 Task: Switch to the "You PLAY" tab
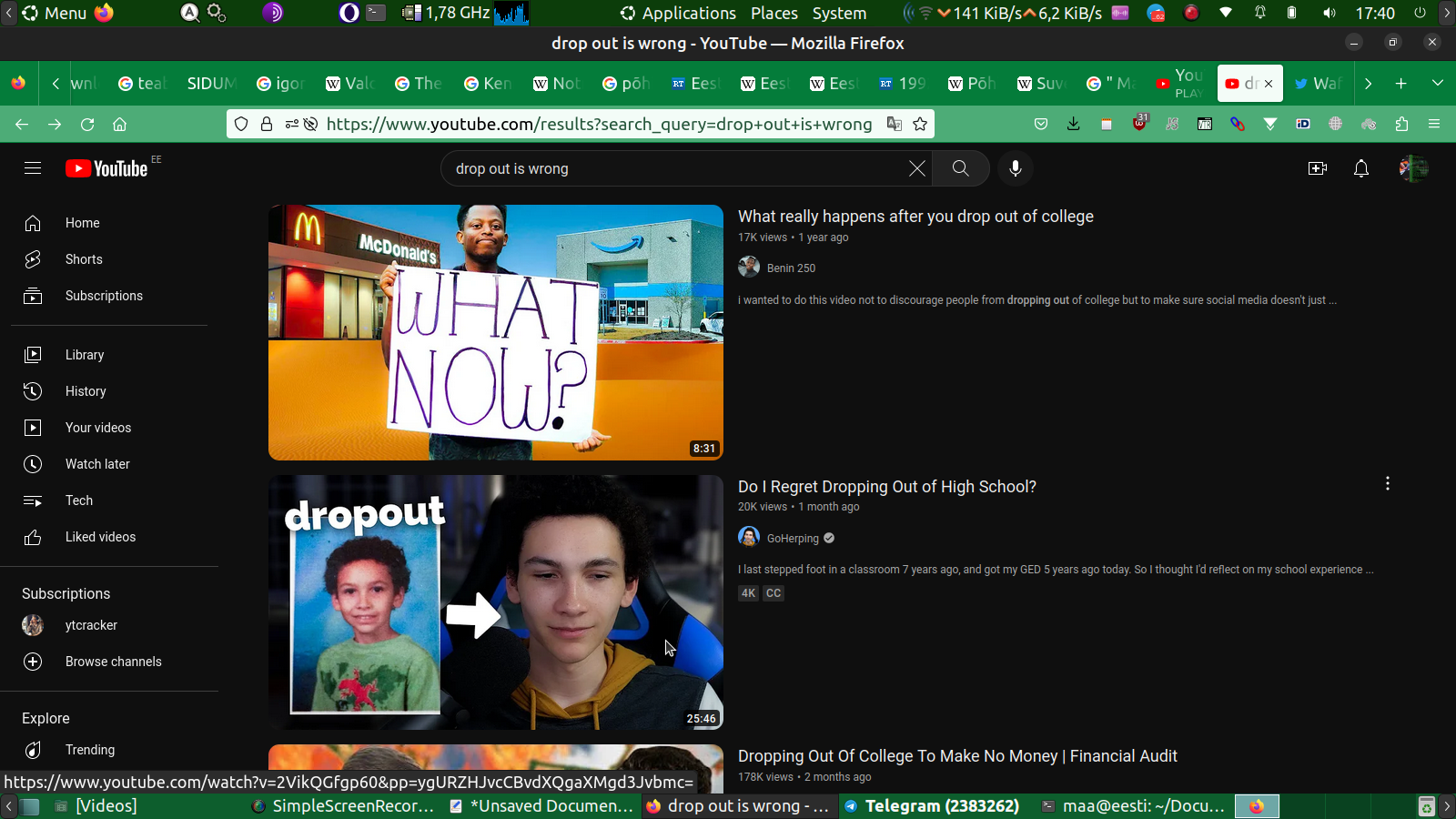(1180, 84)
